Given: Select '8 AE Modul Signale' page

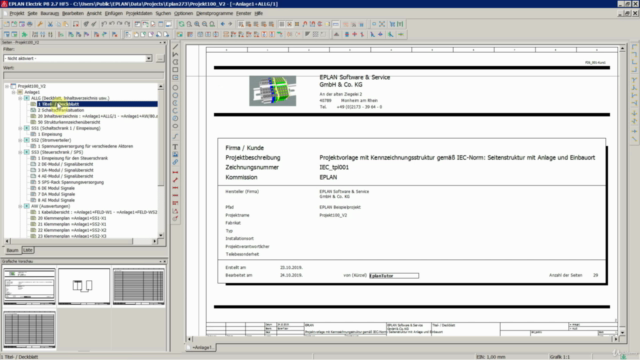Looking at the screenshot, I should tap(56, 200).
